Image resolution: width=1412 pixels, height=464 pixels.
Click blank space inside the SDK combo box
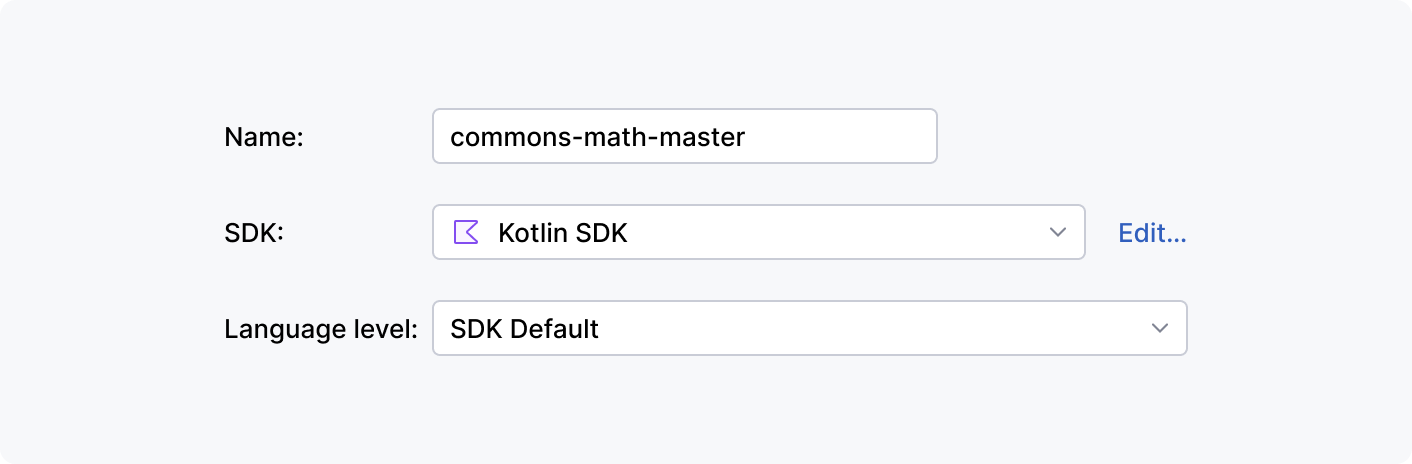(850, 232)
